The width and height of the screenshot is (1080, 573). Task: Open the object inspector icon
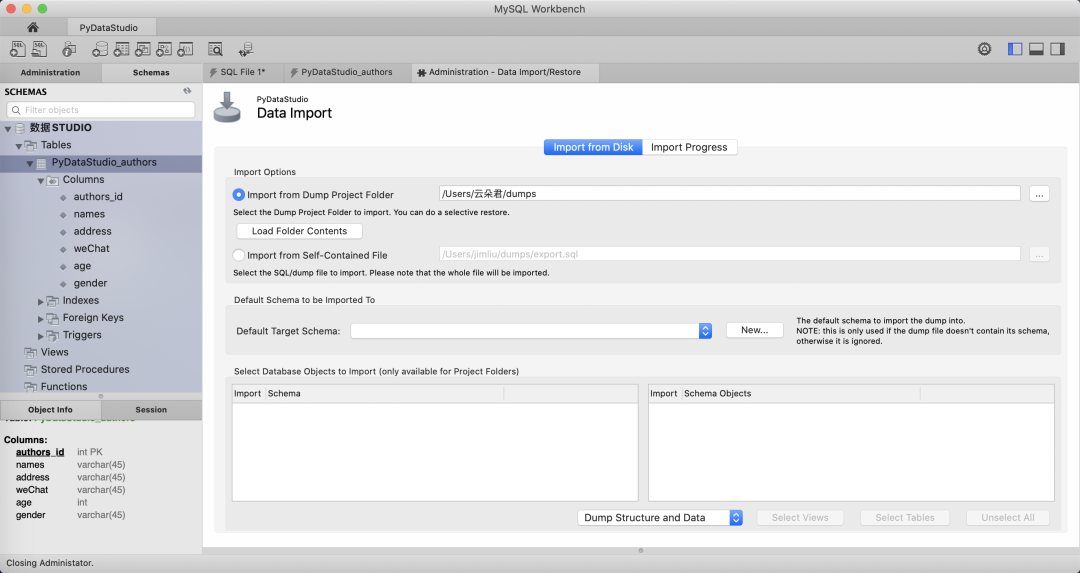[x=69, y=49]
